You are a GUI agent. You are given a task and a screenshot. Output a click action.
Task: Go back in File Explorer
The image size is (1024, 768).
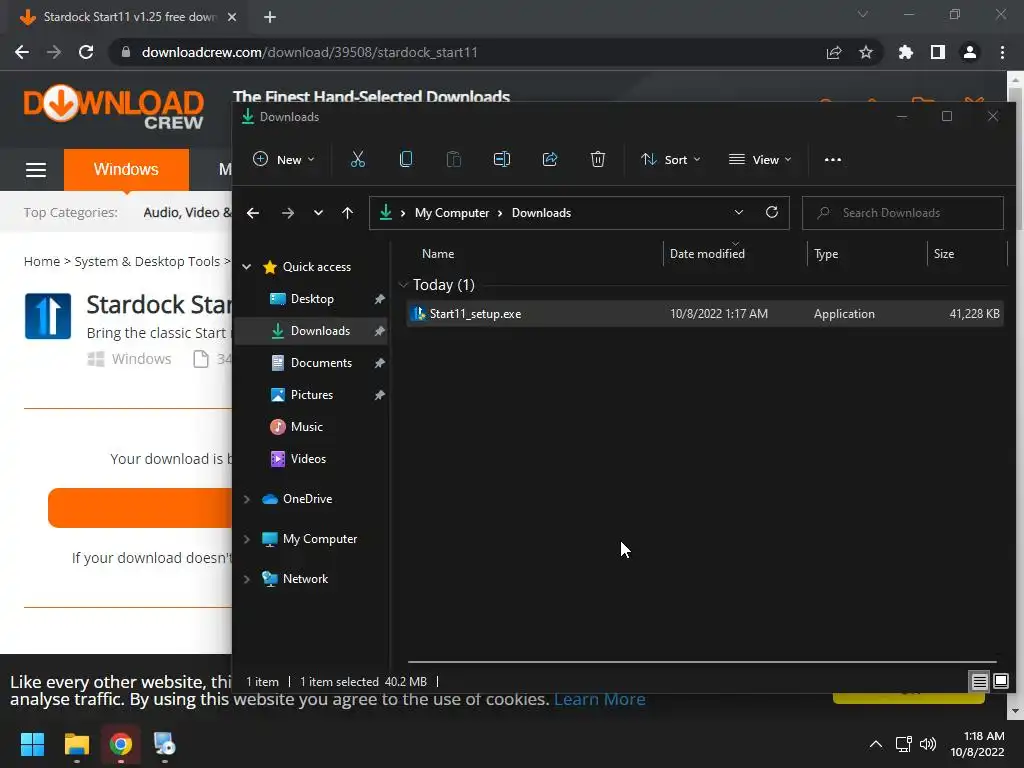tap(253, 213)
